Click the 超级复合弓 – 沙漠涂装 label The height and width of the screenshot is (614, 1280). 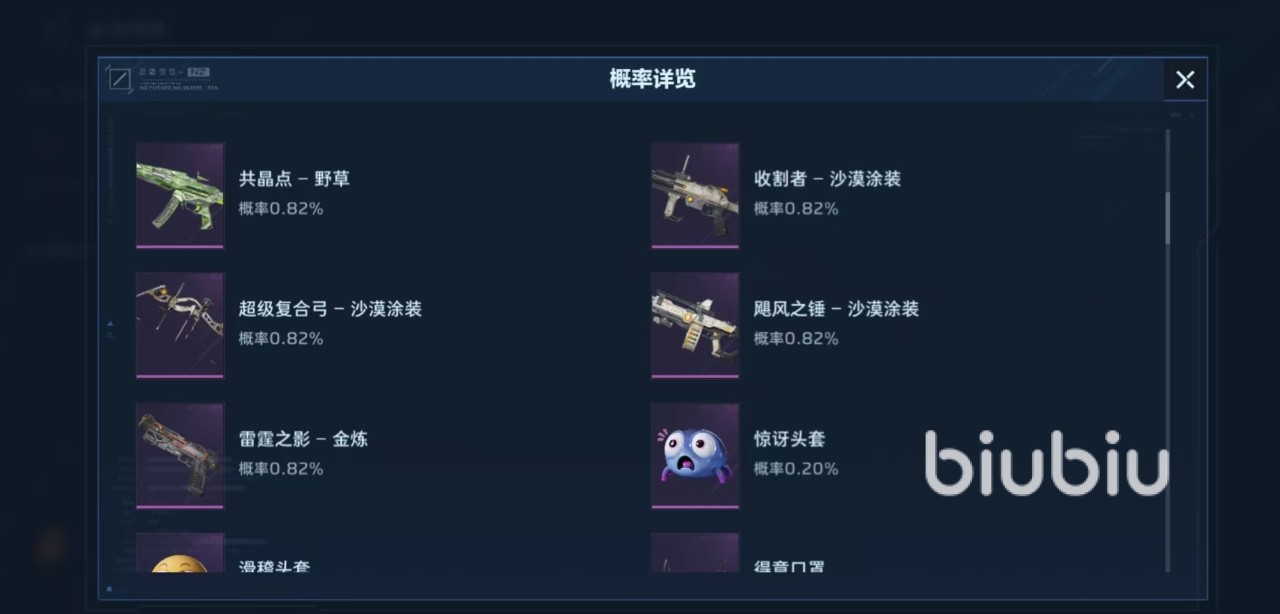pyautogui.click(x=330, y=309)
